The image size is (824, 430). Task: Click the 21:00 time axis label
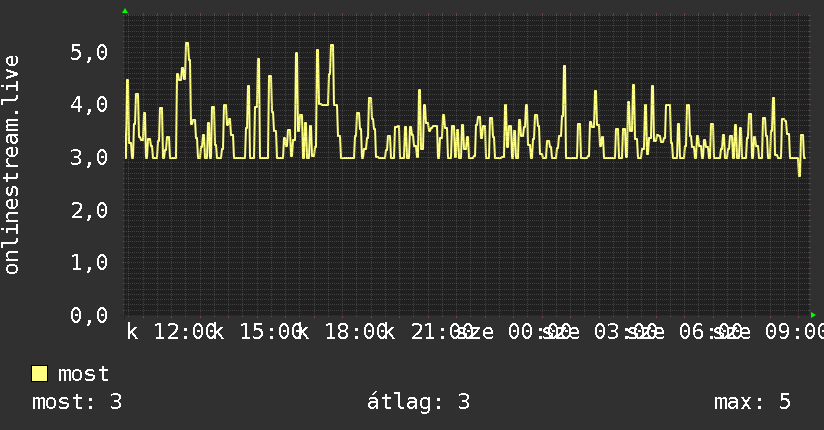tap(442, 332)
